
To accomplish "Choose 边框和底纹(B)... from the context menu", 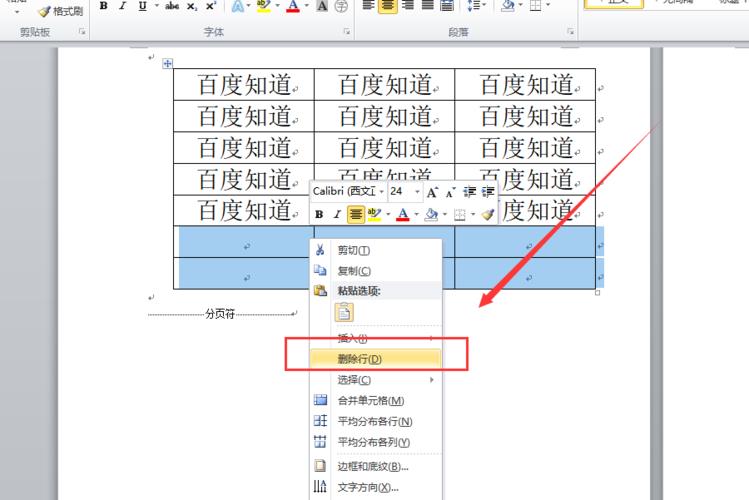I will click(375, 467).
